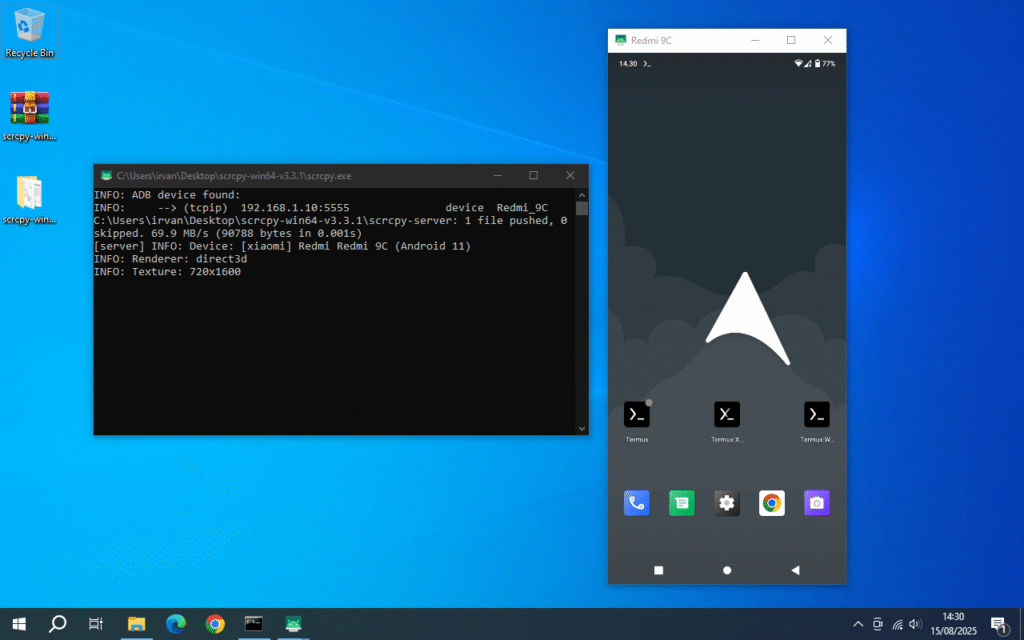1024x640 pixels.
Task: Click the phone Wi-Fi status icon
Action: (x=798, y=63)
